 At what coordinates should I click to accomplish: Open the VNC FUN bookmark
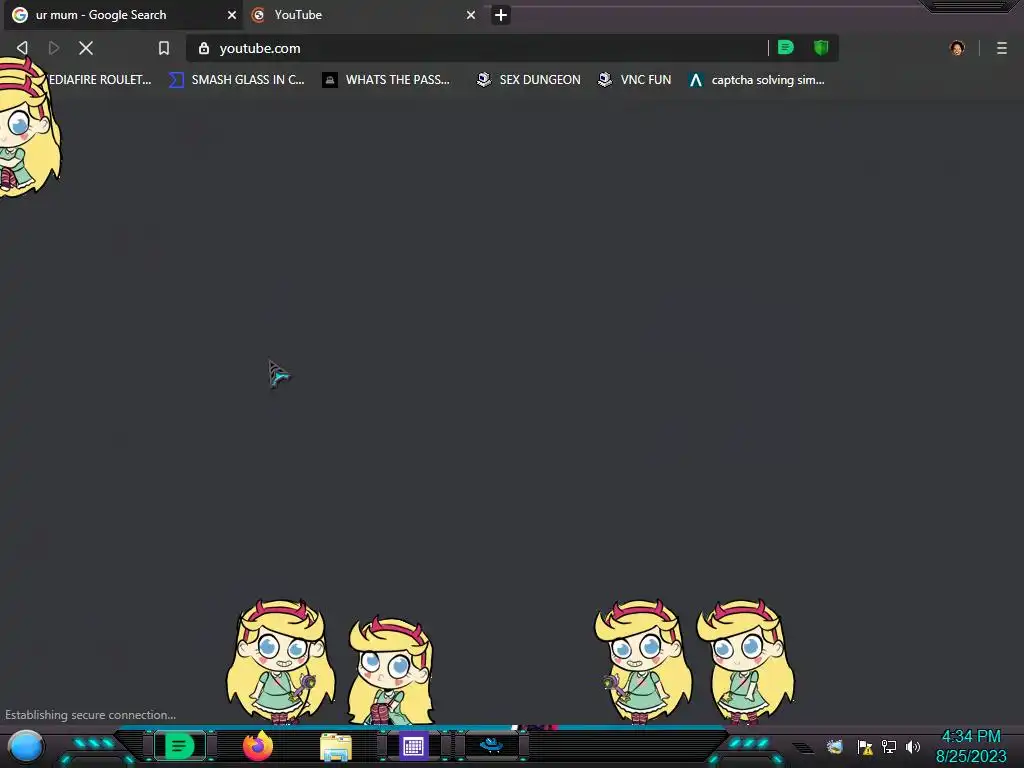pyautogui.click(x=635, y=80)
